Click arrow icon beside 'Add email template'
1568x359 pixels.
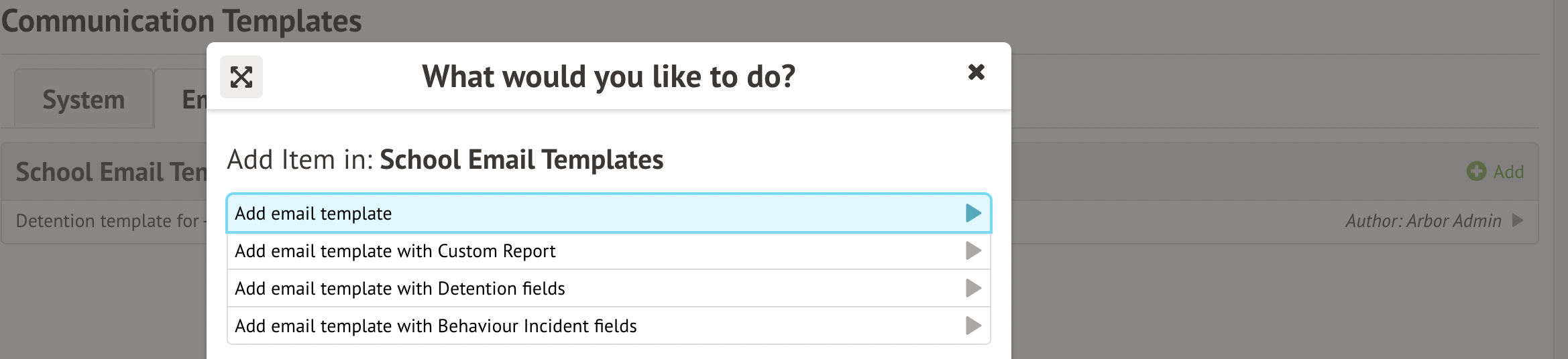tap(973, 213)
